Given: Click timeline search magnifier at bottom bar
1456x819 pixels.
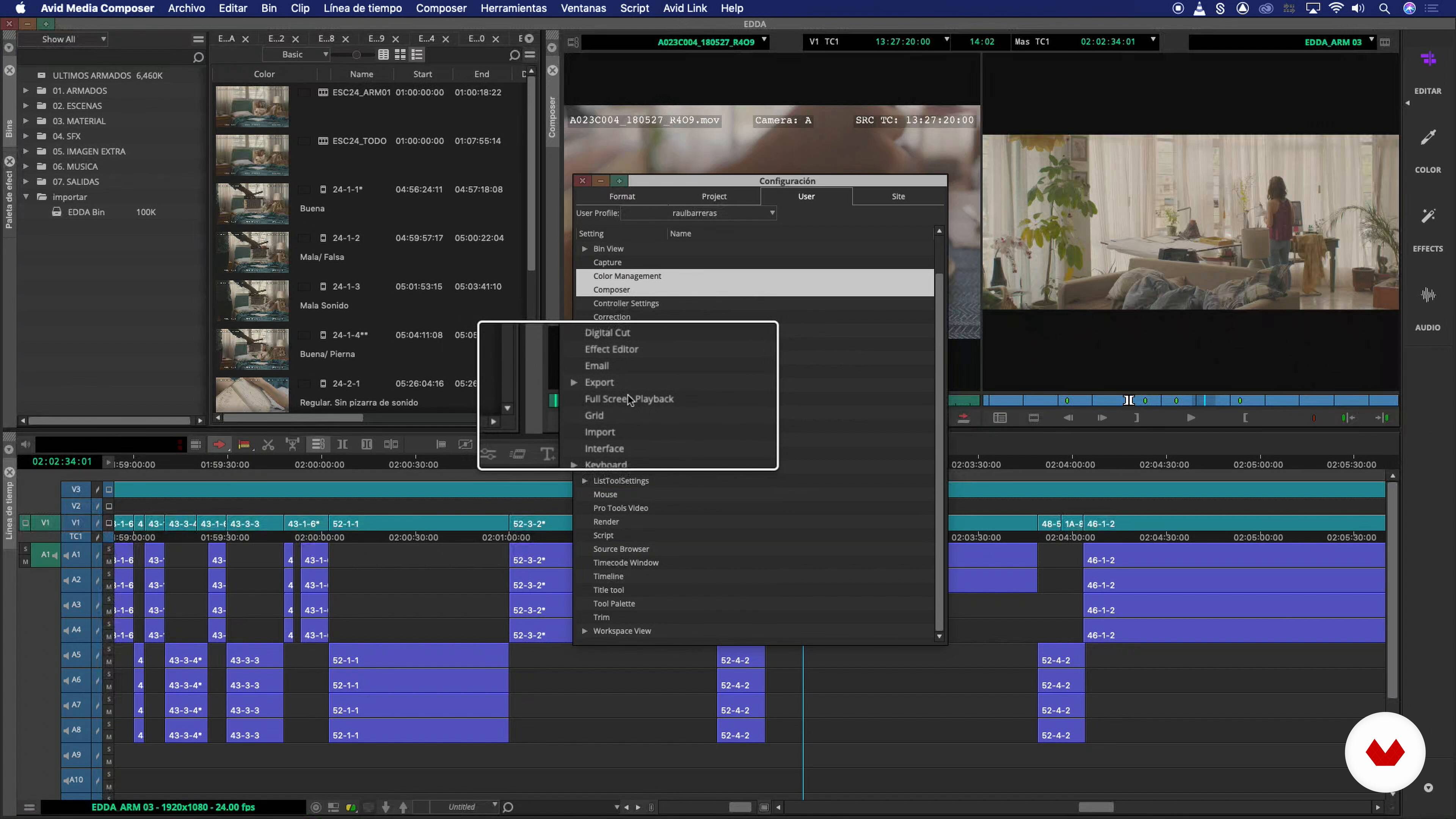Looking at the screenshot, I should [508, 807].
